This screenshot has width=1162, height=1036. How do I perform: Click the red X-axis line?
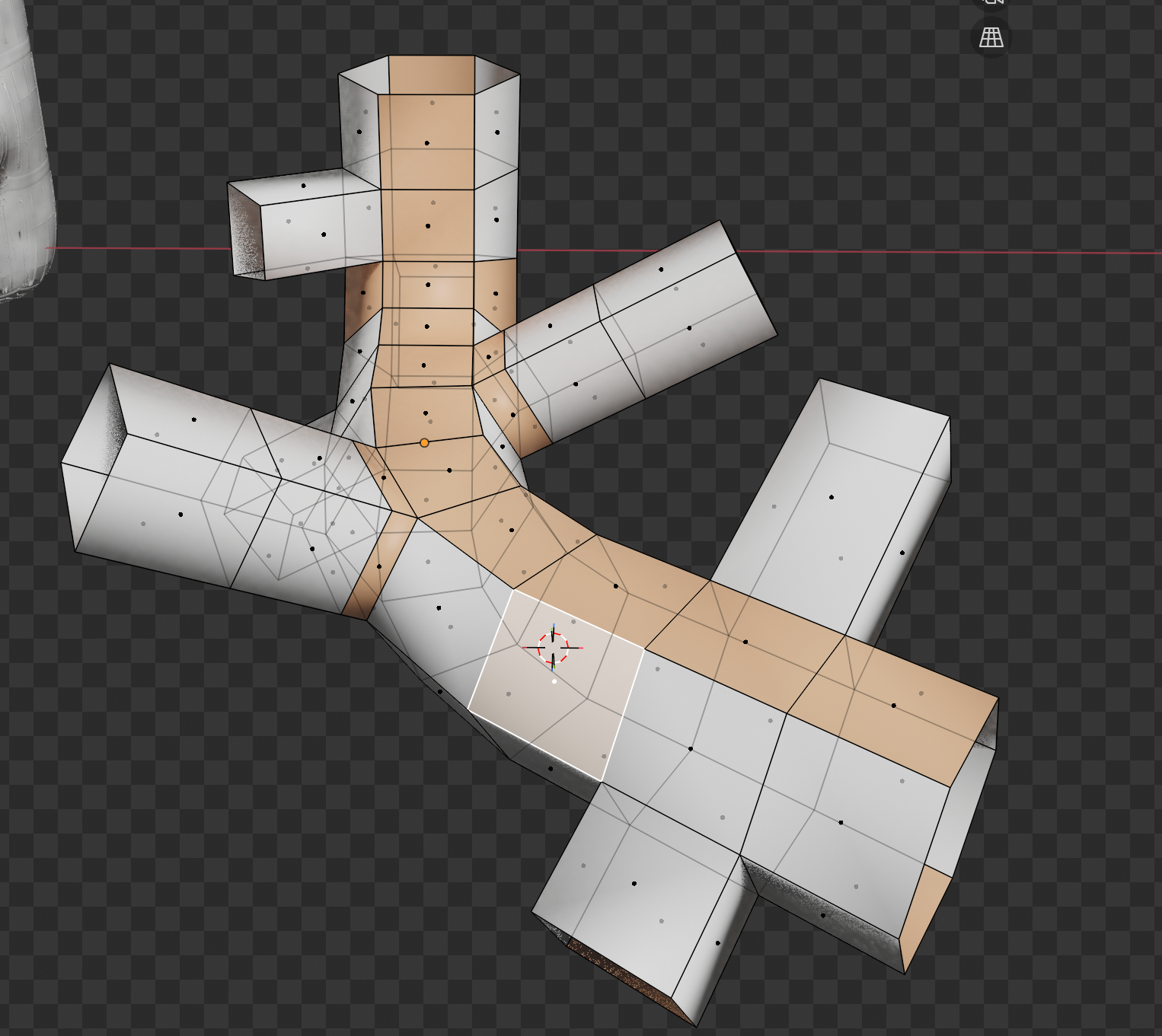[914, 251]
